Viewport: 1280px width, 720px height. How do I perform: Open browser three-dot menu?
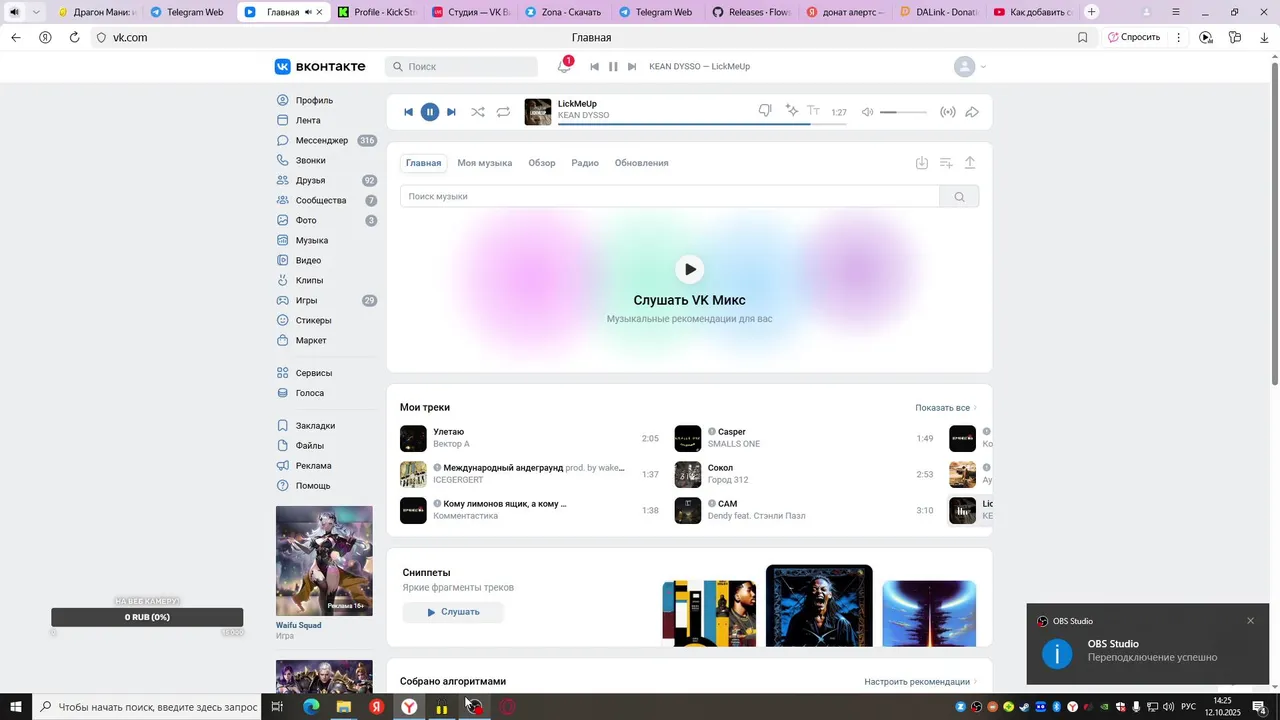(1178, 37)
